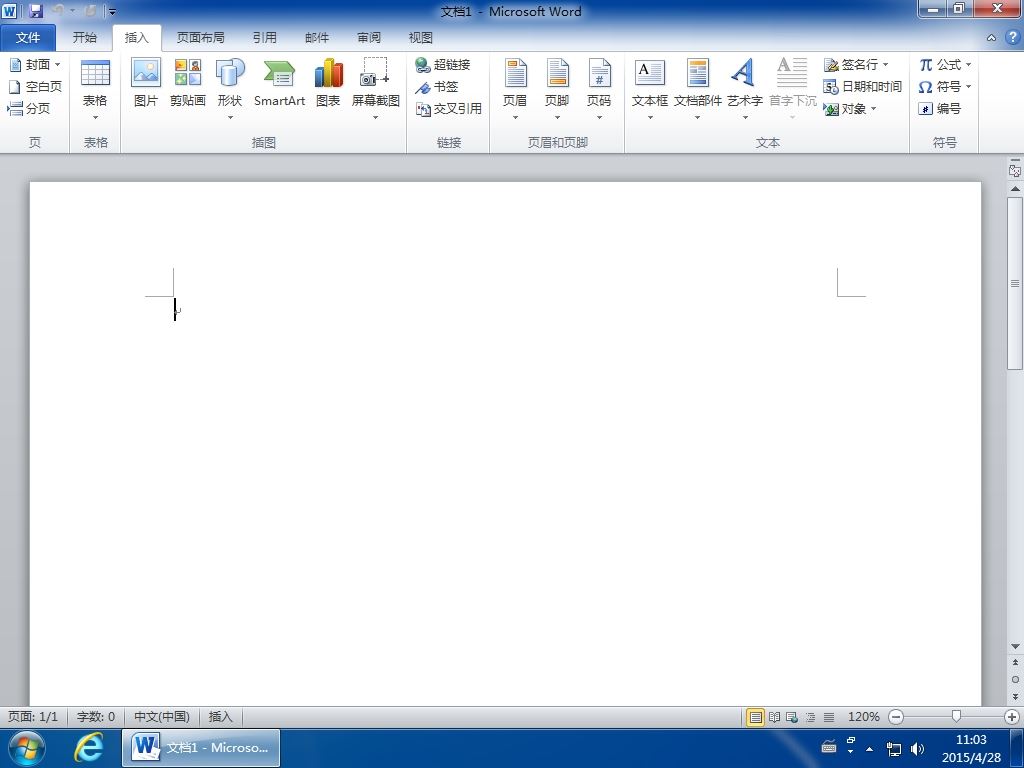Toggle 插入 insert/overtype mode in status bar

pyautogui.click(x=220, y=716)
